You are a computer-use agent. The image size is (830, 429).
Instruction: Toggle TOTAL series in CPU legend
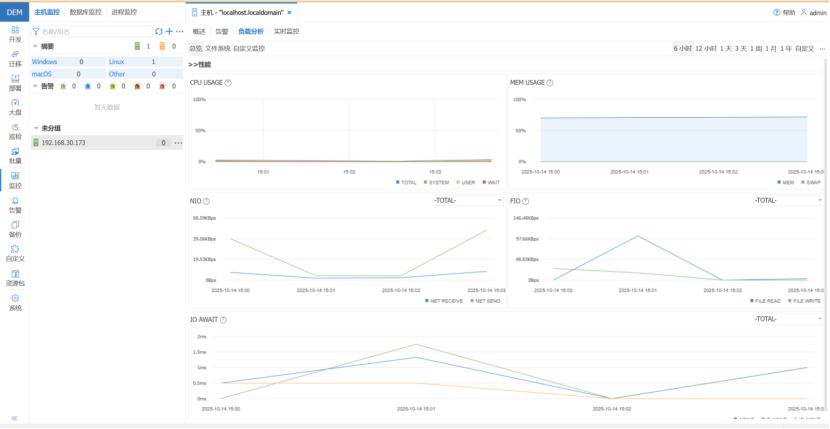coord(407,182)
